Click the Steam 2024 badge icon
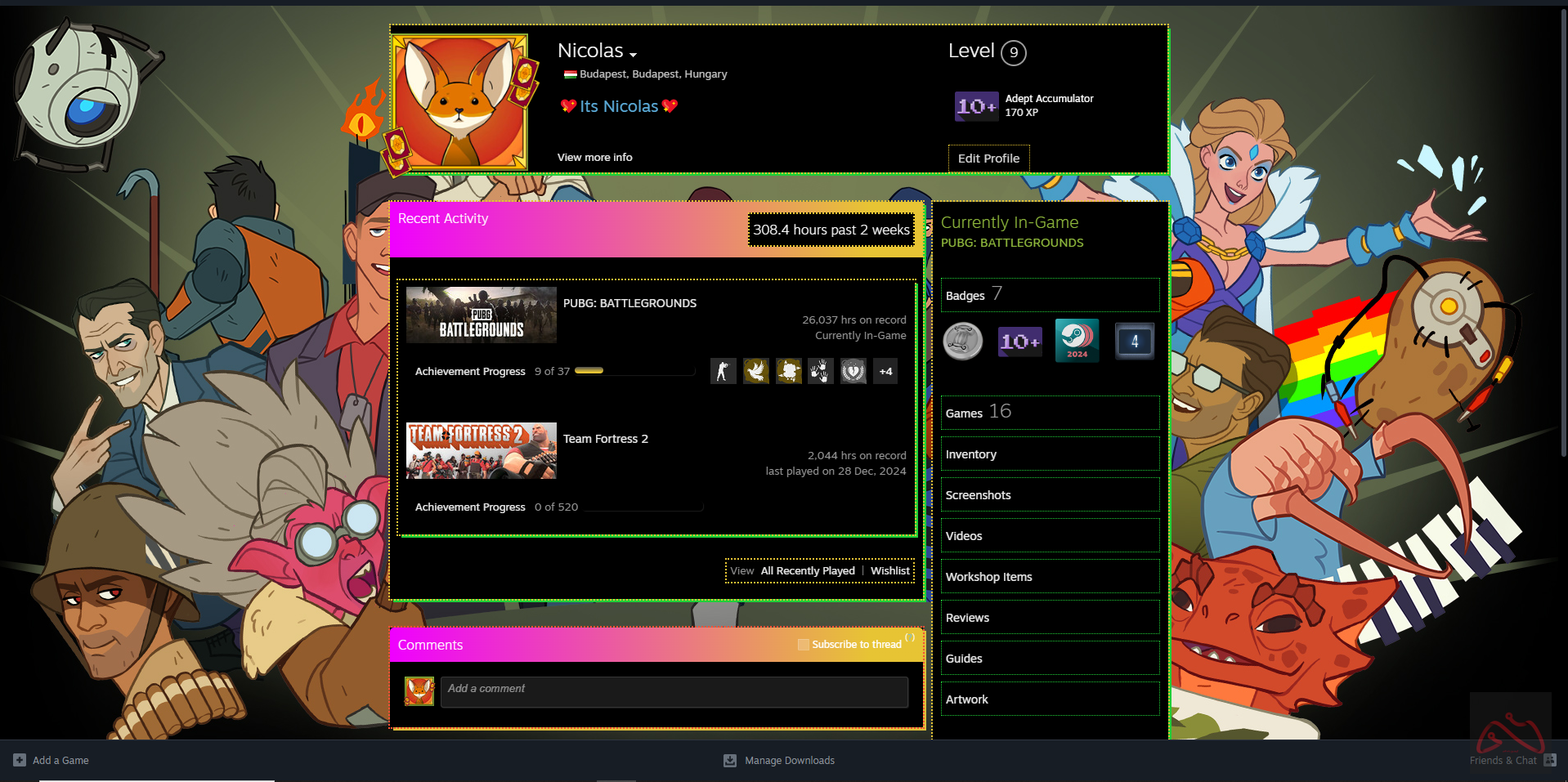The image size is (1568, 782). [1077, 340]
